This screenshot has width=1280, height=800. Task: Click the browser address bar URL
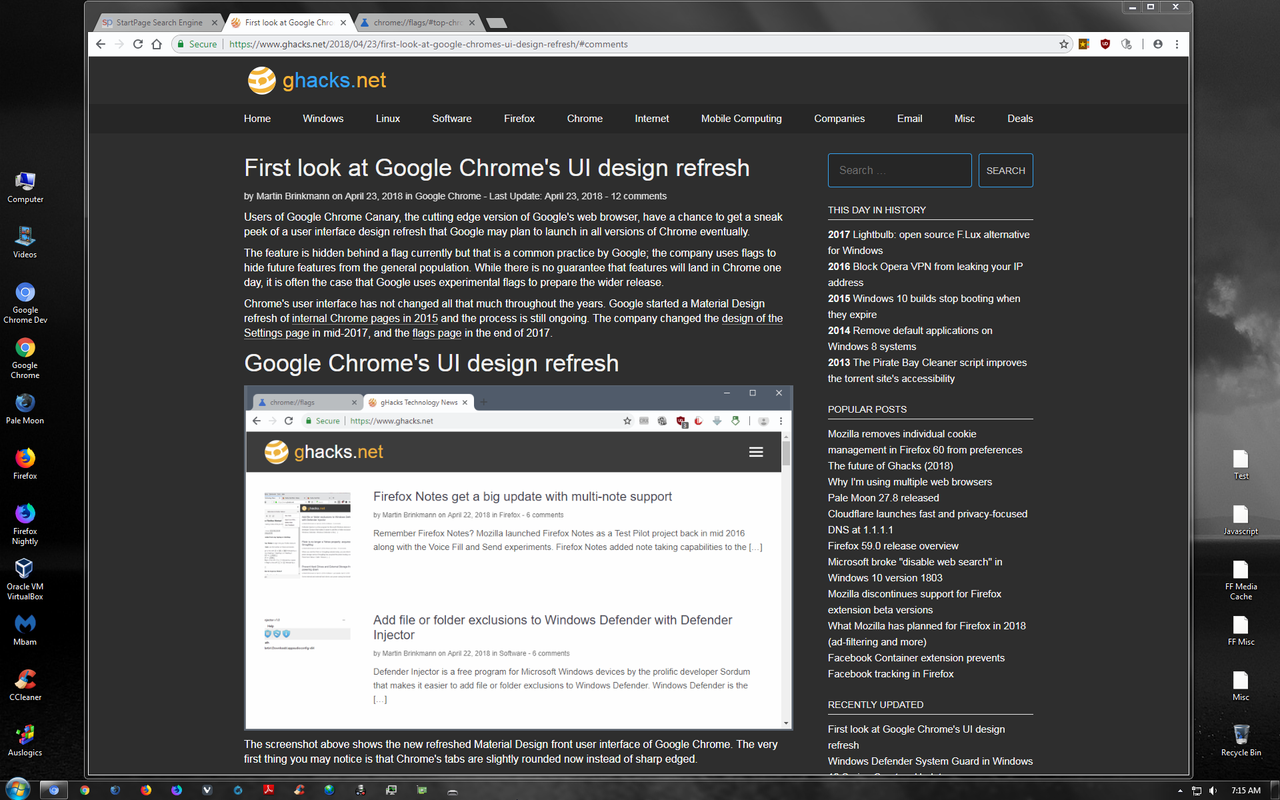click(428, 44)
